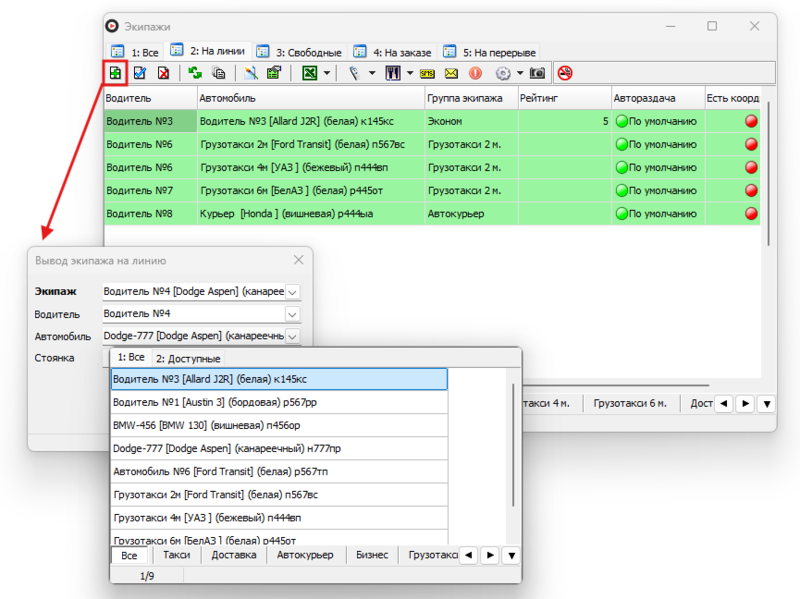Click the yellow envelope message icon
The image size is (800, 599).
coord(451,73)
